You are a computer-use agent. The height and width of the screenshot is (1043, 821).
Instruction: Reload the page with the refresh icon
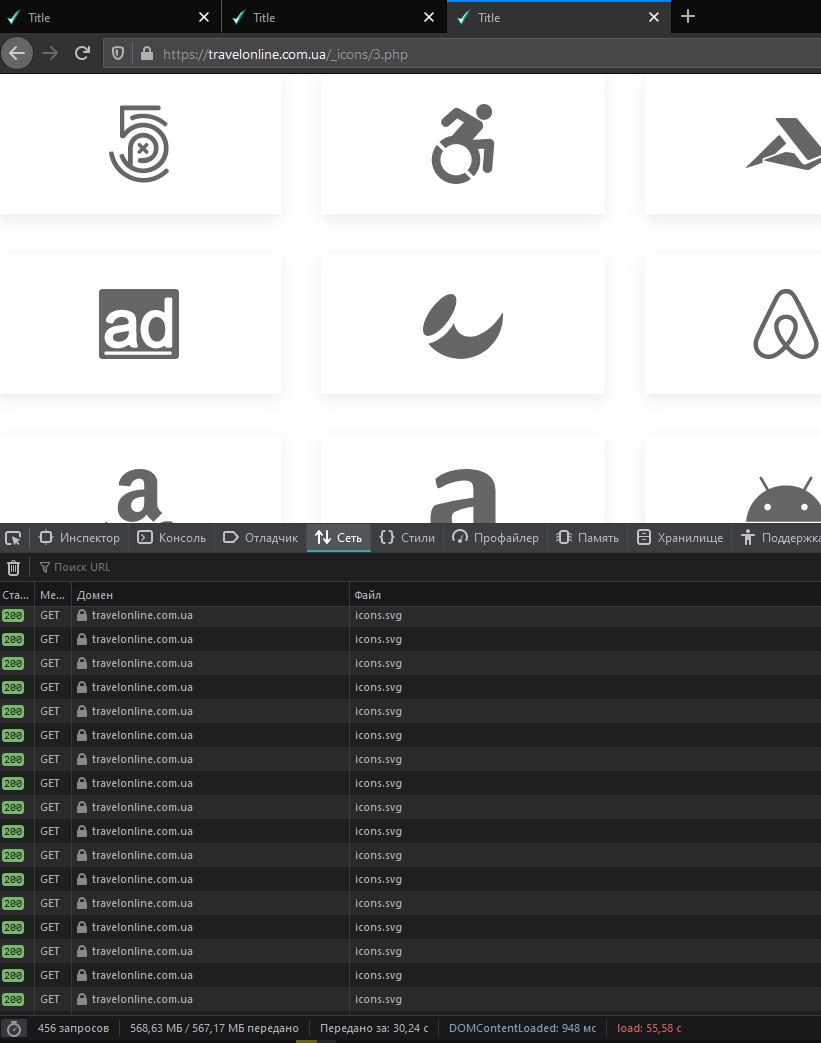pos(82,53)
